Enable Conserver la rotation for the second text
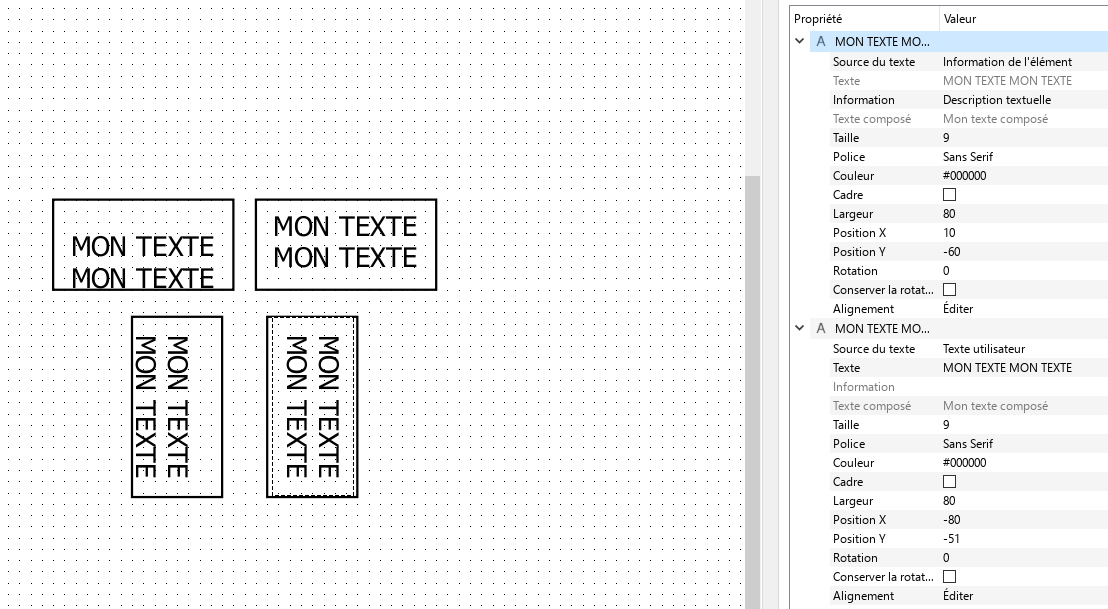Viewport: 1108px width, 609px height. click(x=949, y=577)
